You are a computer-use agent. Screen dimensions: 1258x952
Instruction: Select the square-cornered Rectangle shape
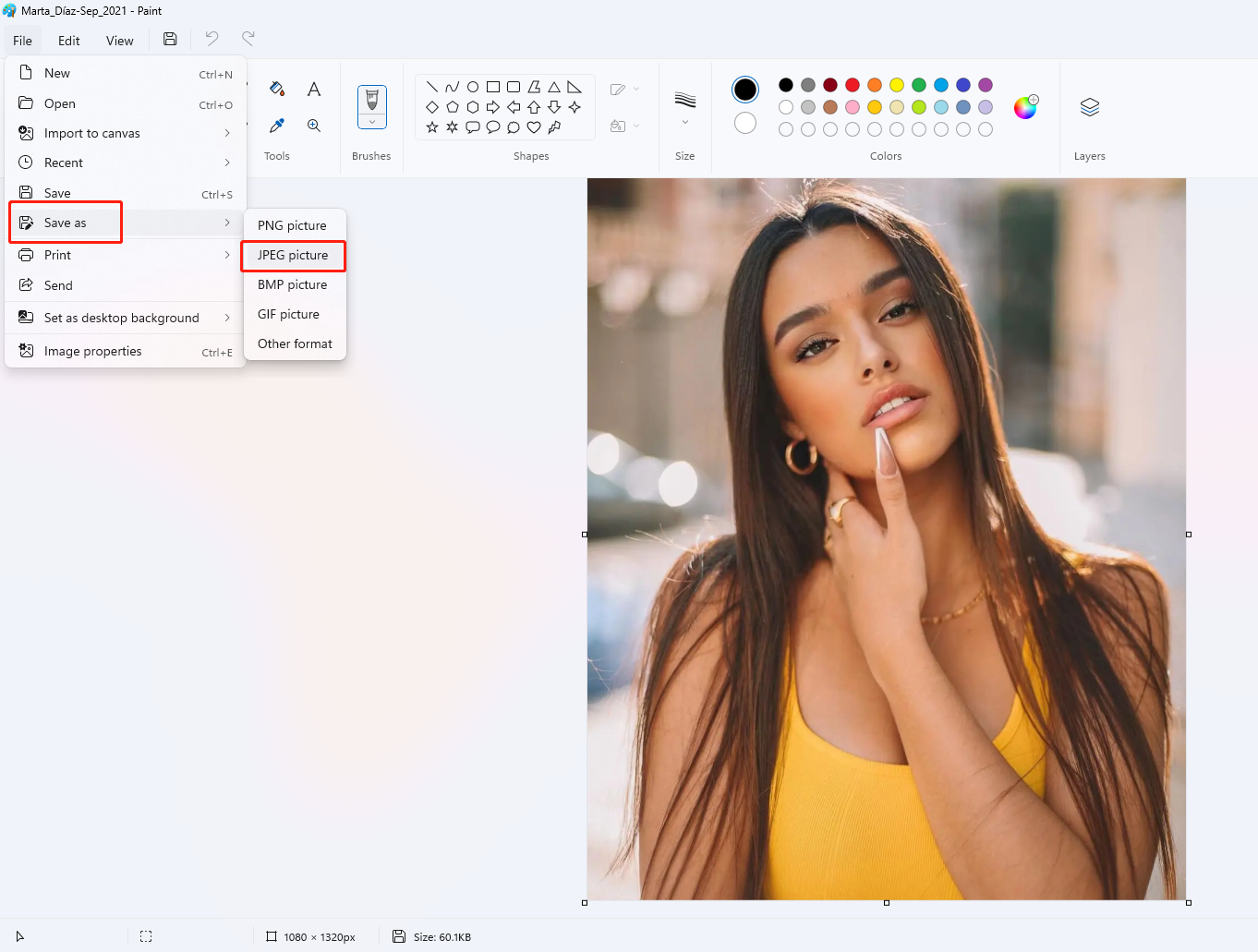(493, 87)
